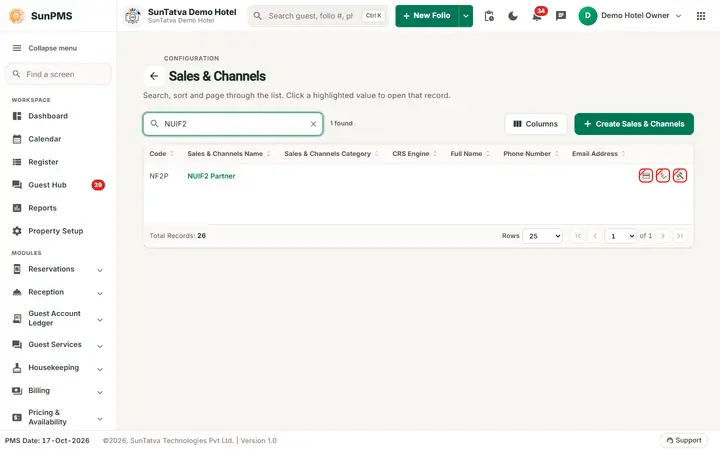Click the card-shaped action icon in NF2P row
This screenshot has height=450, width=720.
coord(646,175)
